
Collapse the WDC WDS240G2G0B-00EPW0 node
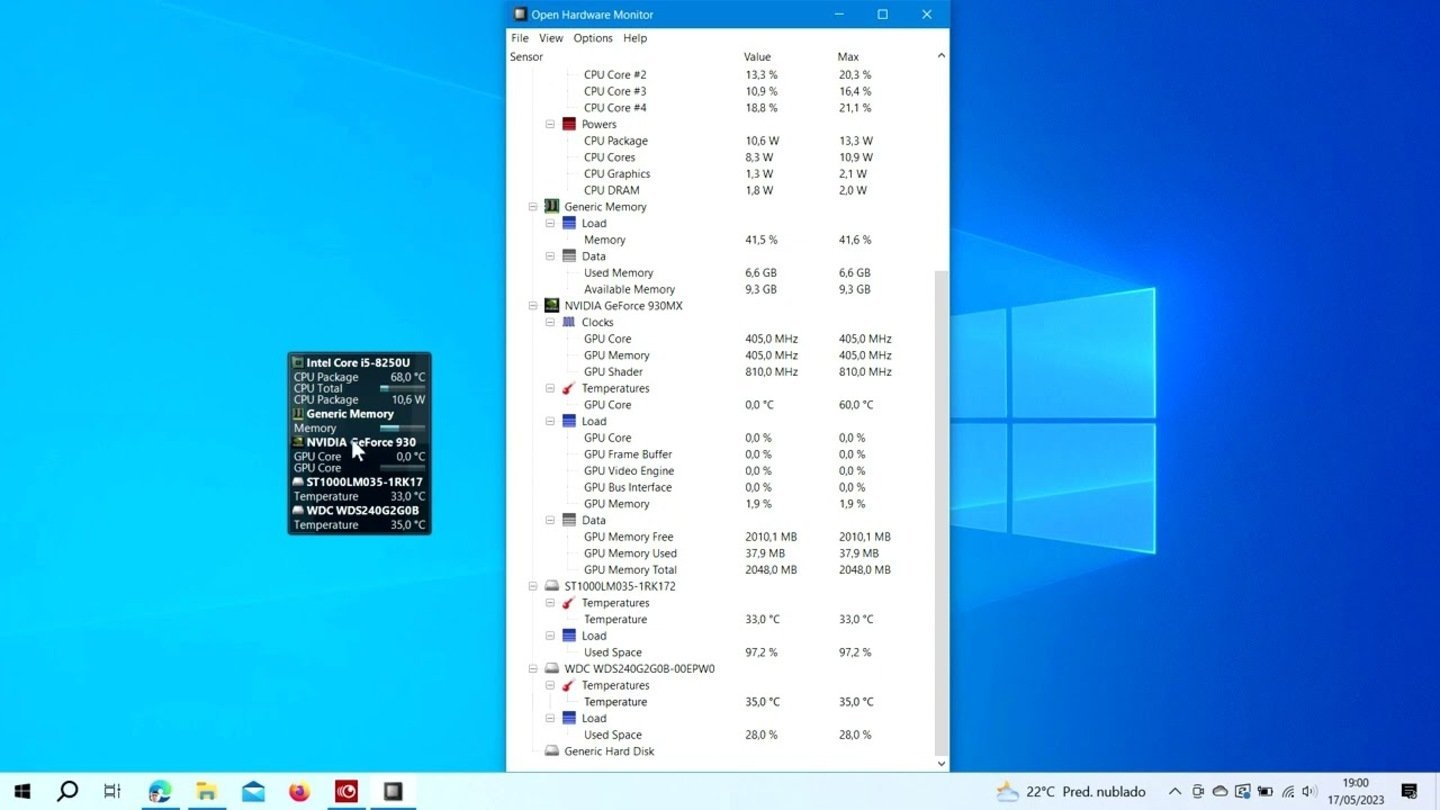[x=532, y=669]
